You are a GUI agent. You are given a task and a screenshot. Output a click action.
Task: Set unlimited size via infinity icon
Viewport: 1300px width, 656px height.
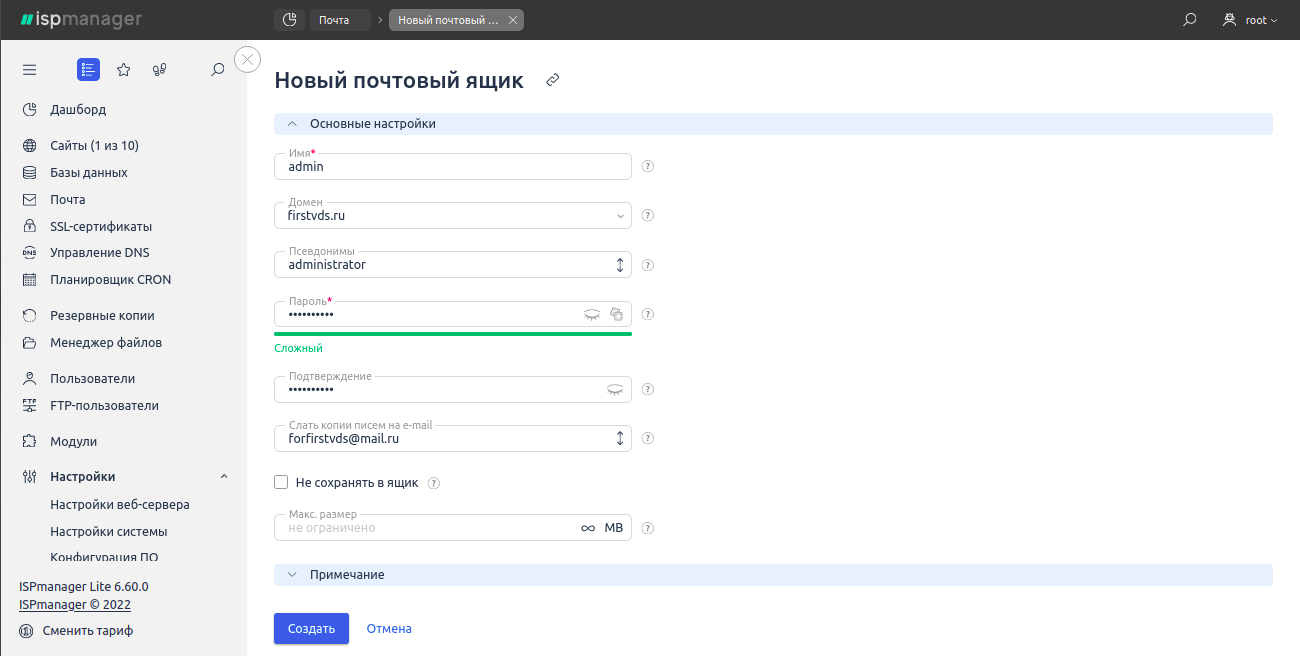click(588, 528)
